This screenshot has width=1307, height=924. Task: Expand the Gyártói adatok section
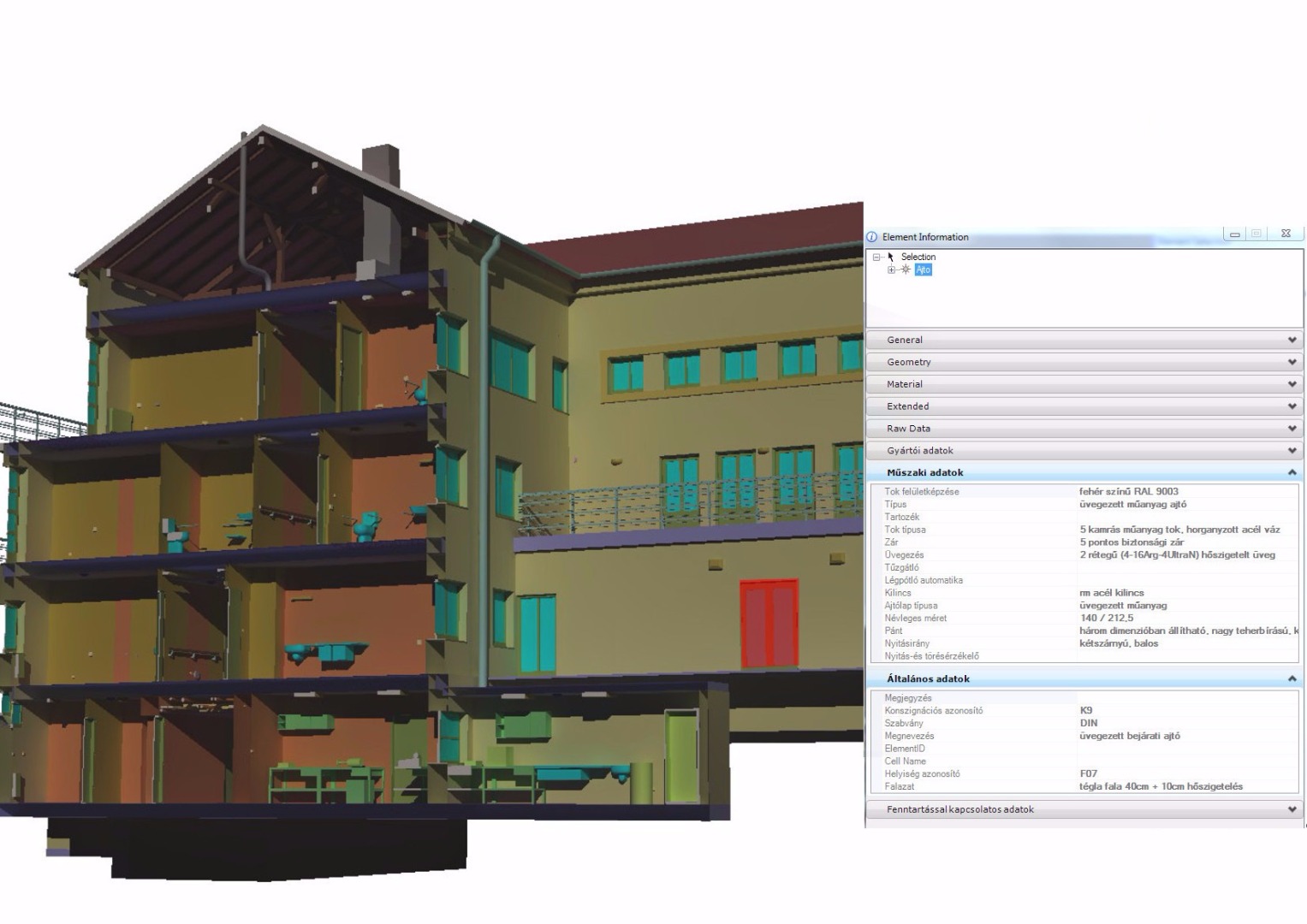(x=1084, y=451)
